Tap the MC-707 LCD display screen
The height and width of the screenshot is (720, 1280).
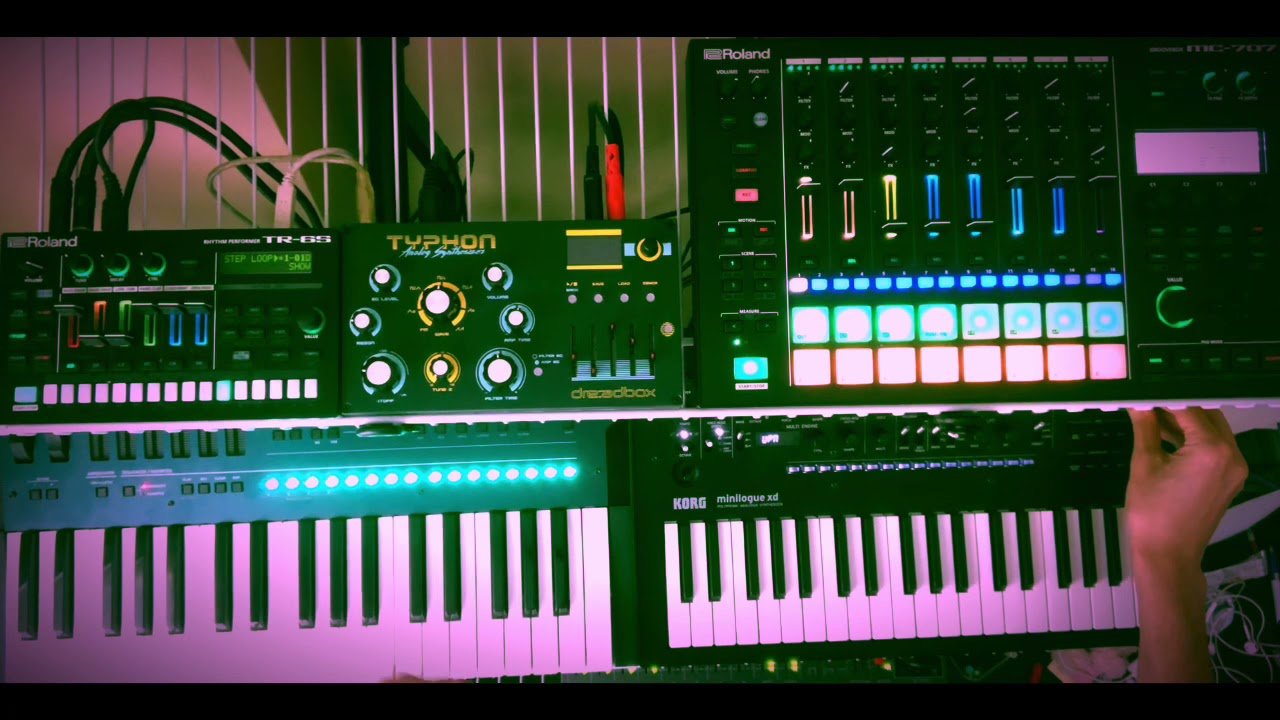[x=1199, y=152]
